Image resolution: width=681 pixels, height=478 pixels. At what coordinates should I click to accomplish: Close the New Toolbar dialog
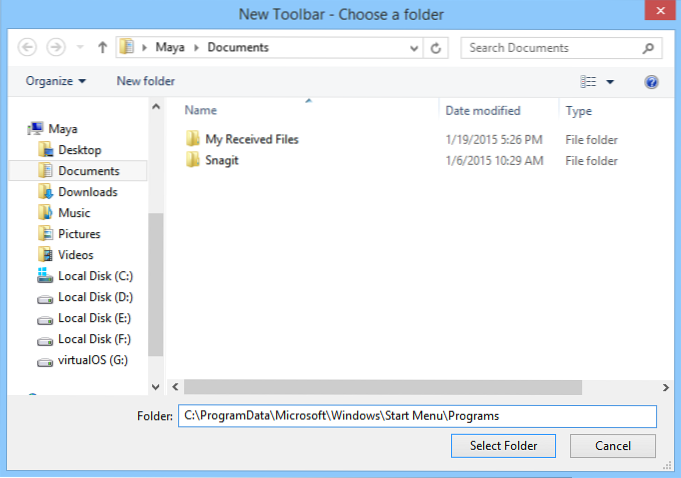coord(660,10)
